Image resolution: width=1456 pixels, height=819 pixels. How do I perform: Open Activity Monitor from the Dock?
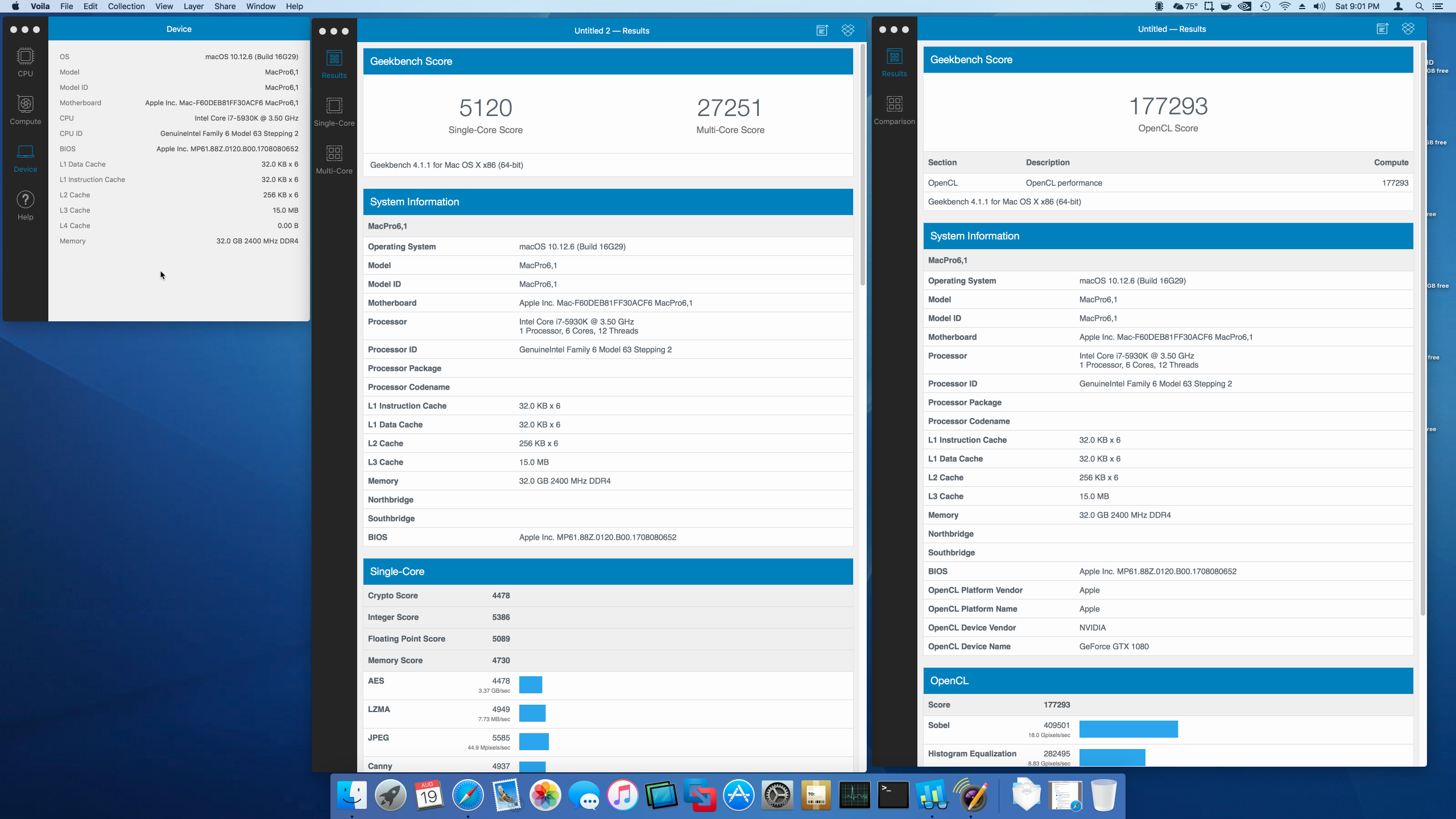click(x=855, y=795)
